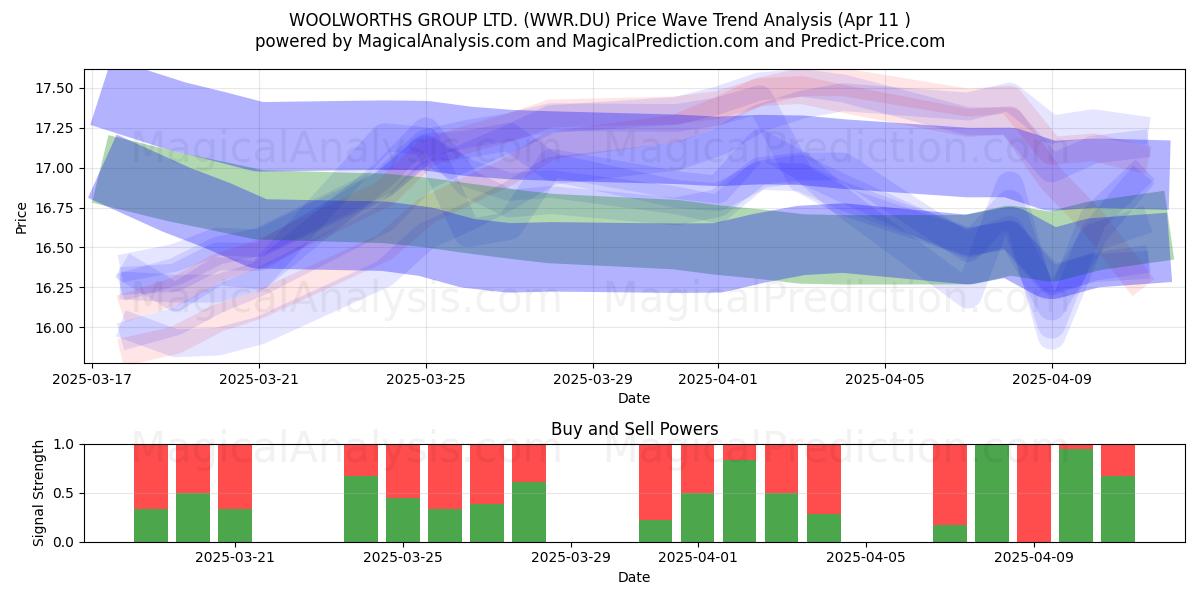The height and width of the screenshot is (600, 1200).
Task: Click the 0.5 signal strength tick
Action: tap(65, 493)
